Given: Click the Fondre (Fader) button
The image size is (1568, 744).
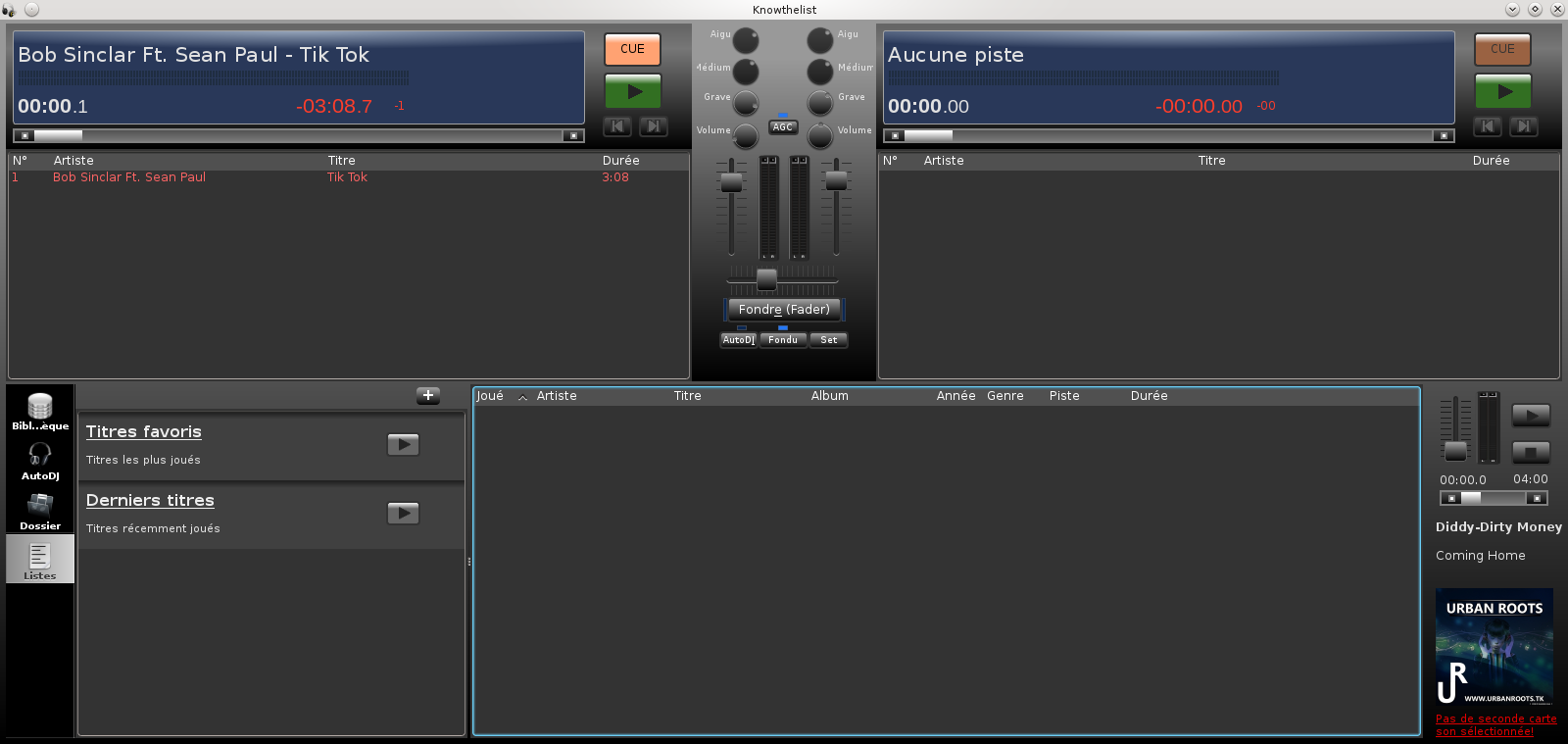Looking at the screenshot, I should (x=784, y=309).
